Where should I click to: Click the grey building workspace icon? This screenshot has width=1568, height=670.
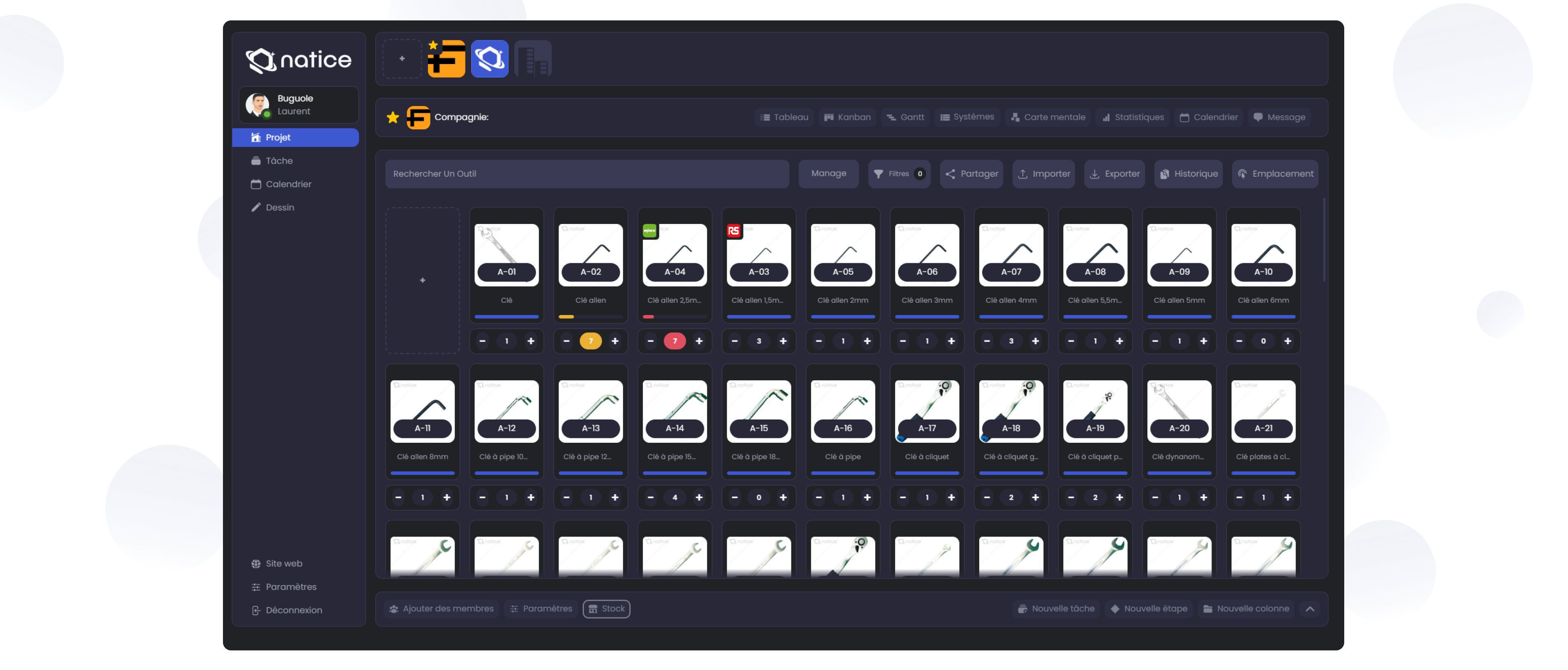[532, 59]
